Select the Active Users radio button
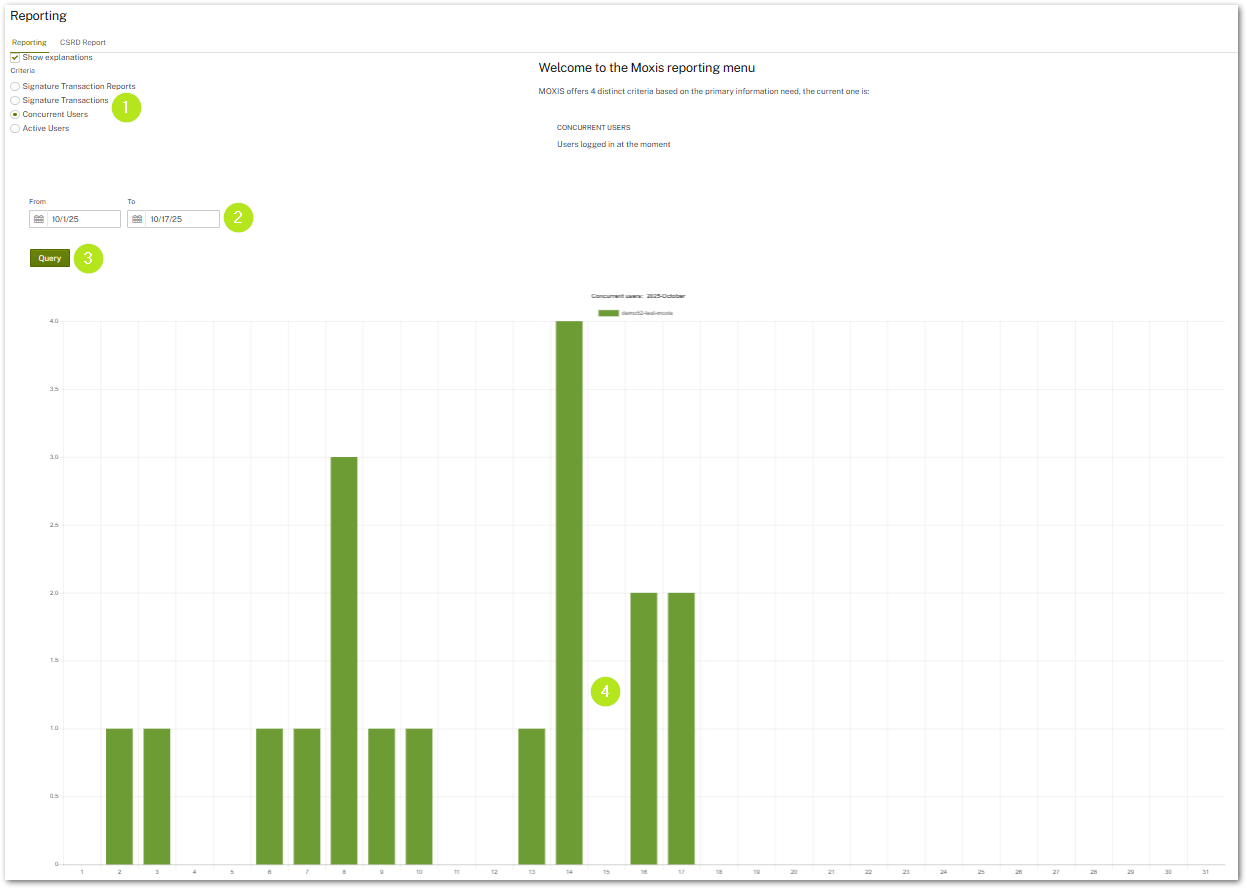The height and width of the screenshot is (889, 1247). tap(15, 129)
